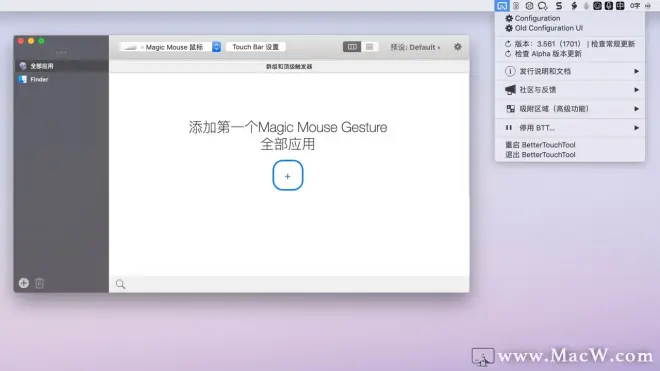Add a new app with sidebar plus icon
The width and height of the screenshot is (660, 371).
pyautogui.click(x=24, y=283)
